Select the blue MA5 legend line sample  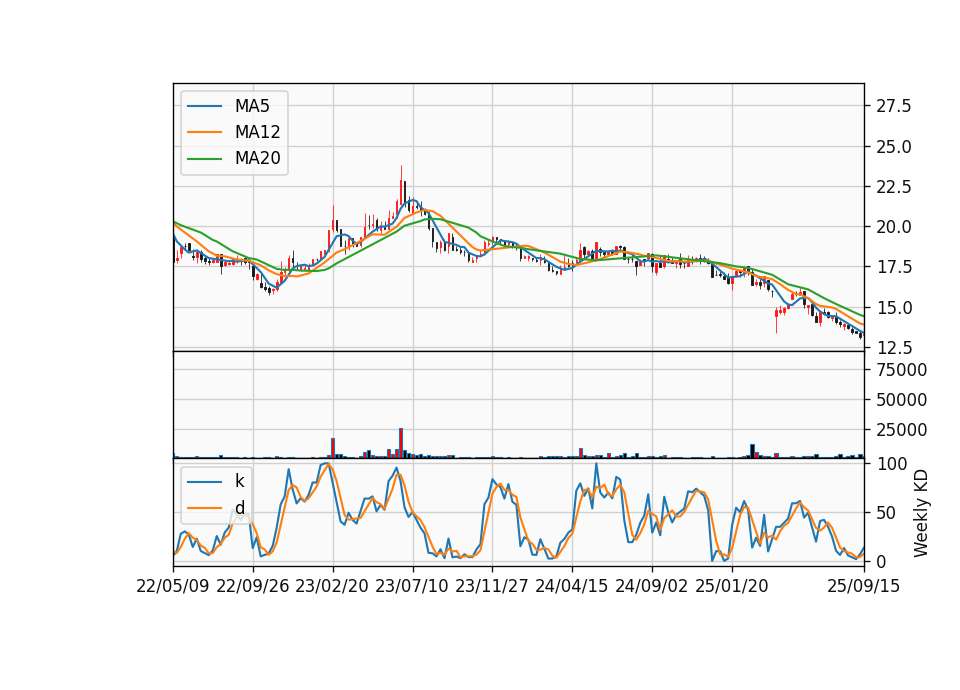tap(204, 107)
